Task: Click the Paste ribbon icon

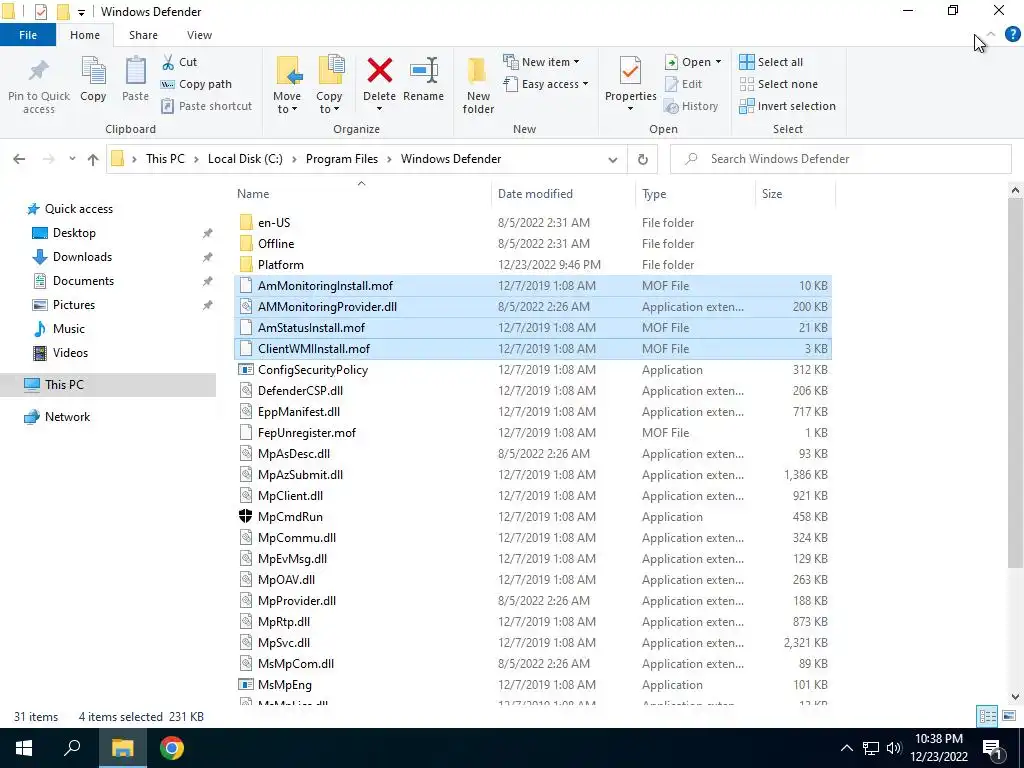Action: (x=135, y=79)
